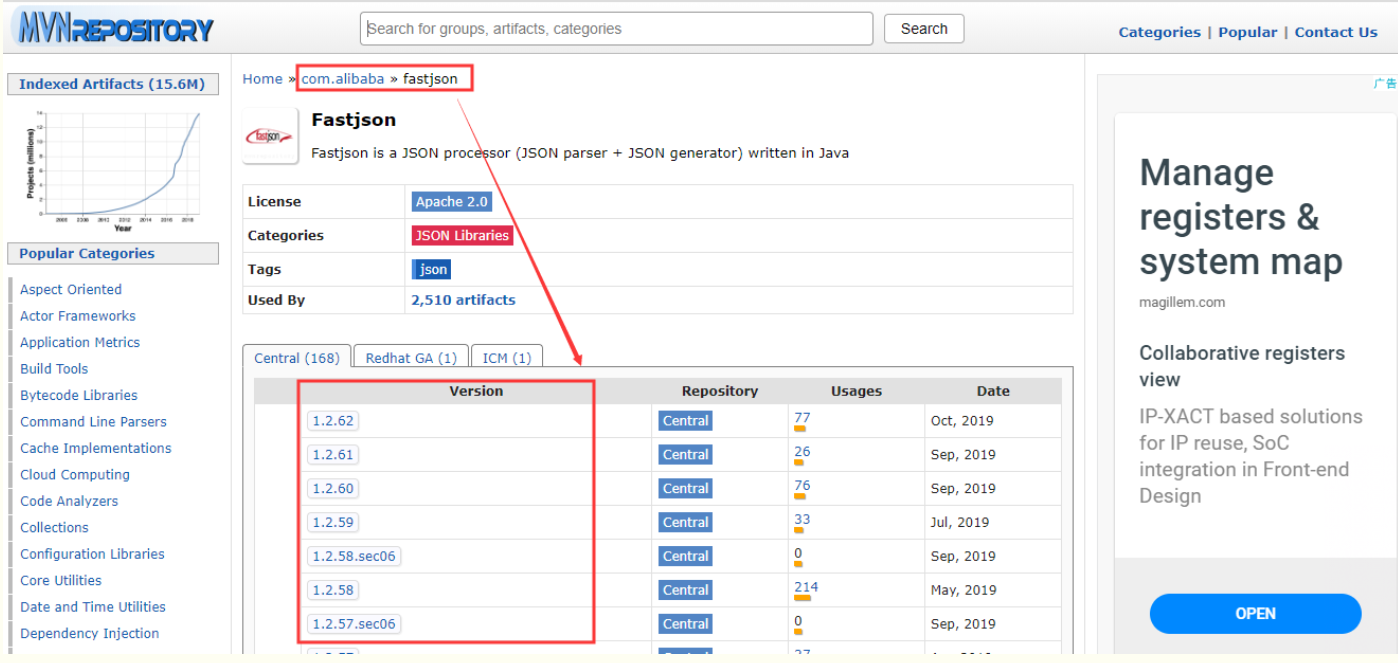Open Cloud Computing category

[75, 475]
